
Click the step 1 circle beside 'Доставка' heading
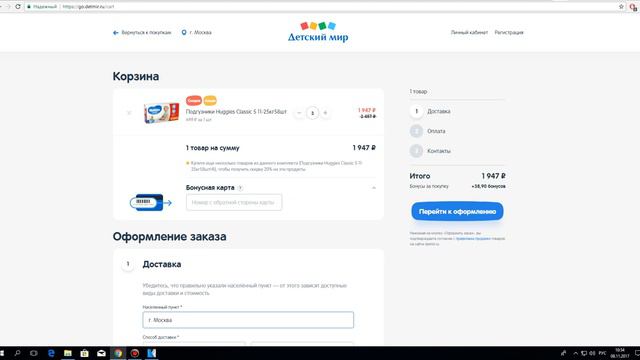point(128,264)
